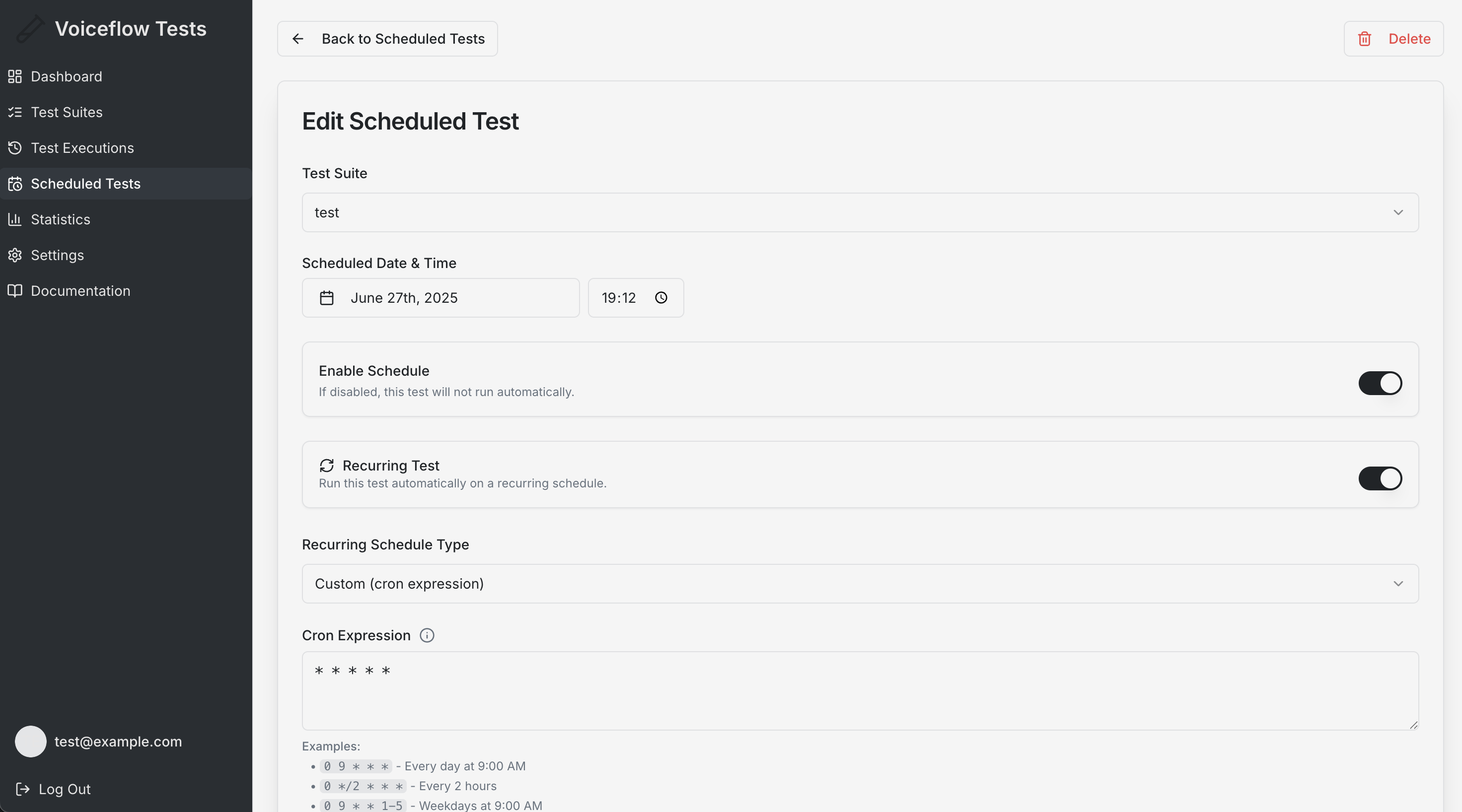The height and width of the screenshot is (812, 1462).
Task: Click the 'Examples:' label
Action: [331, 747]
